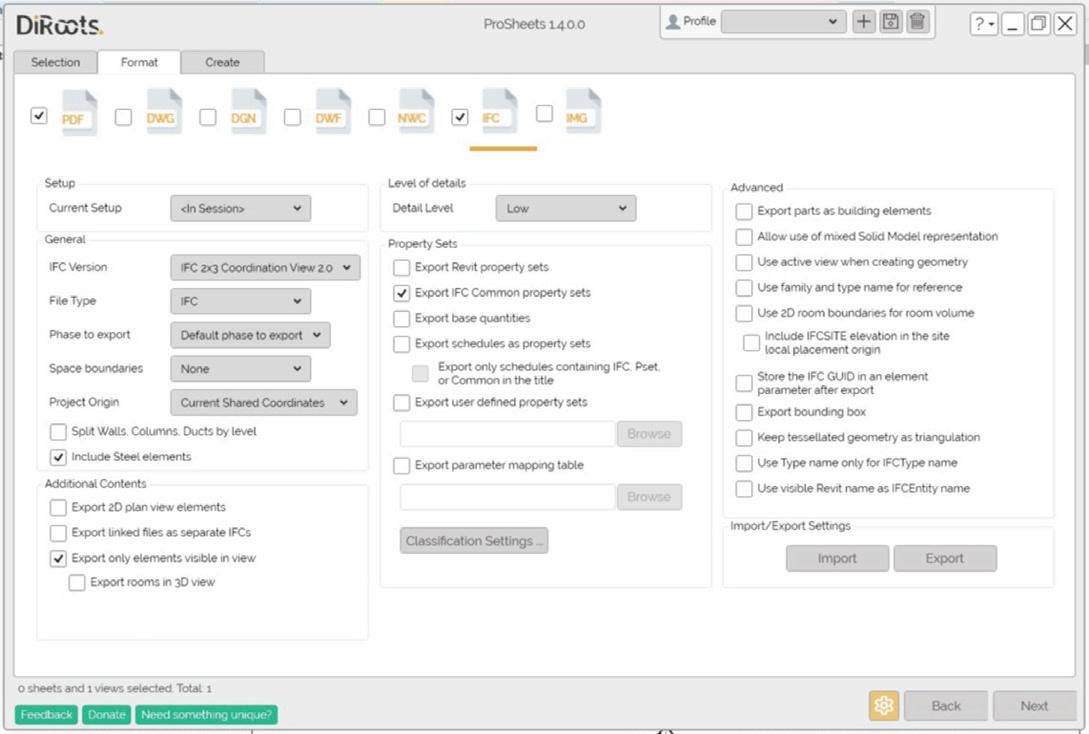This screenshot has width=1089, height=734.
Task: Check Use Type name only for IFCType name
Action: coord(744,463)
